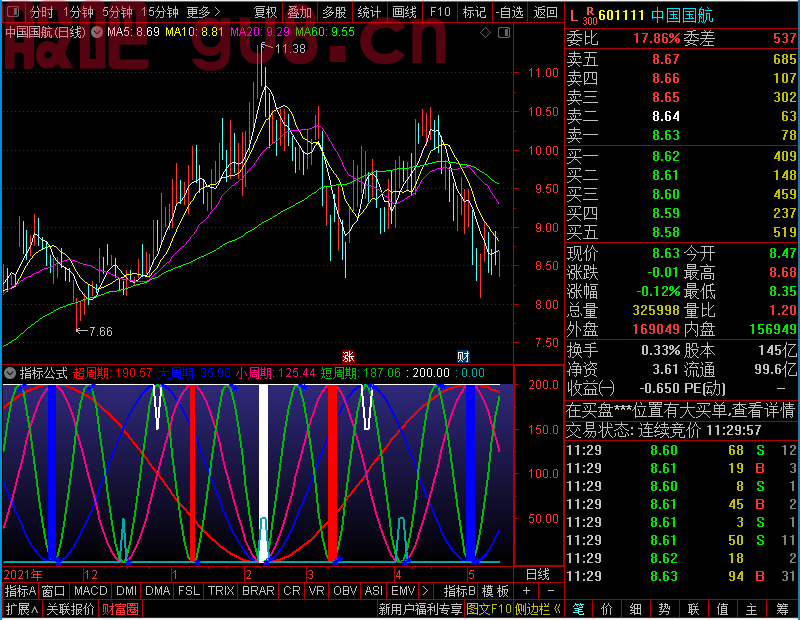Select the 15分钟 timeframe
This screenshot has height=620, width=800.
pyautogui.click(x=160, y=12)
